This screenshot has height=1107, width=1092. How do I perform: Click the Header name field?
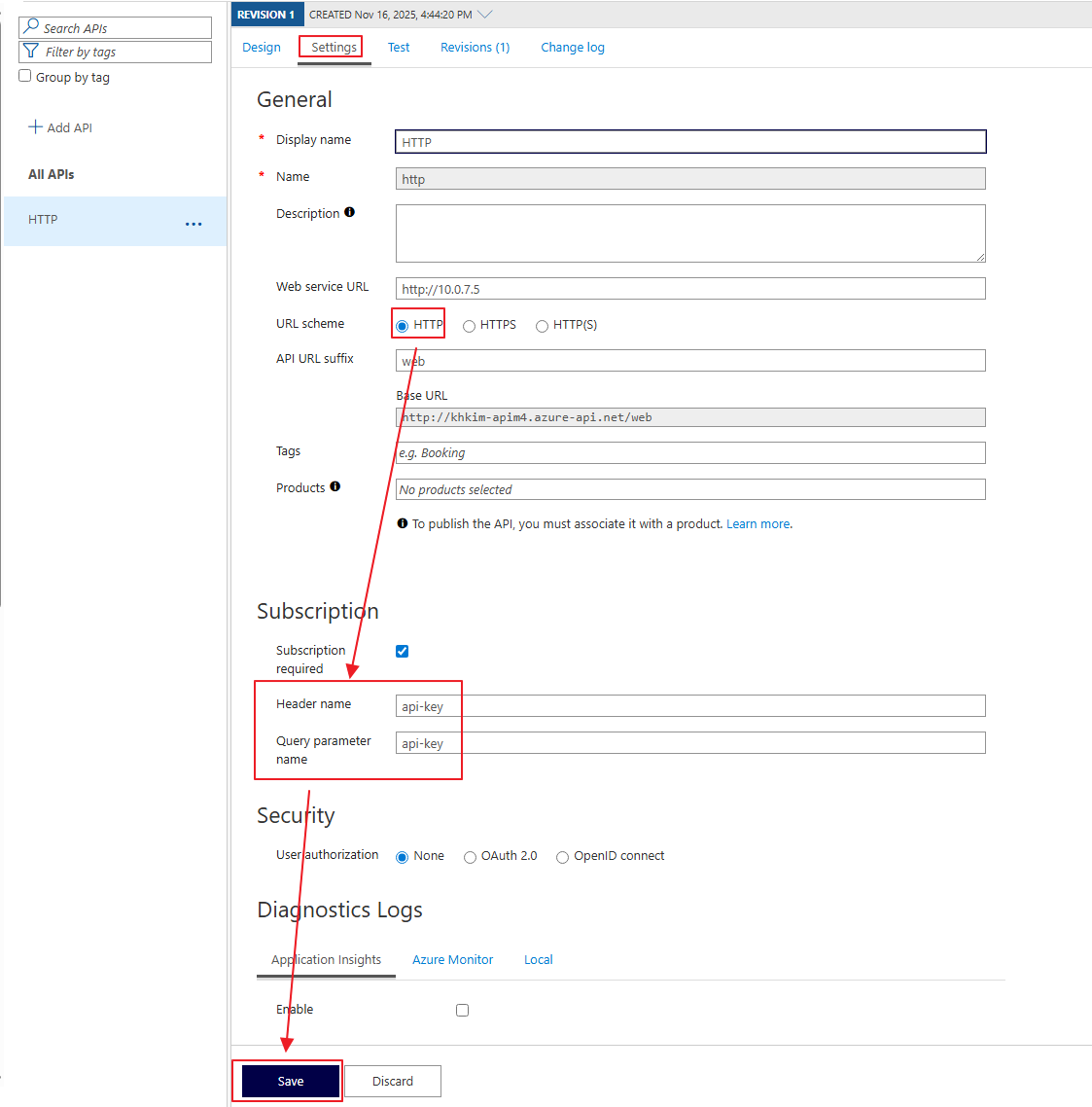[x=690, y=706]
